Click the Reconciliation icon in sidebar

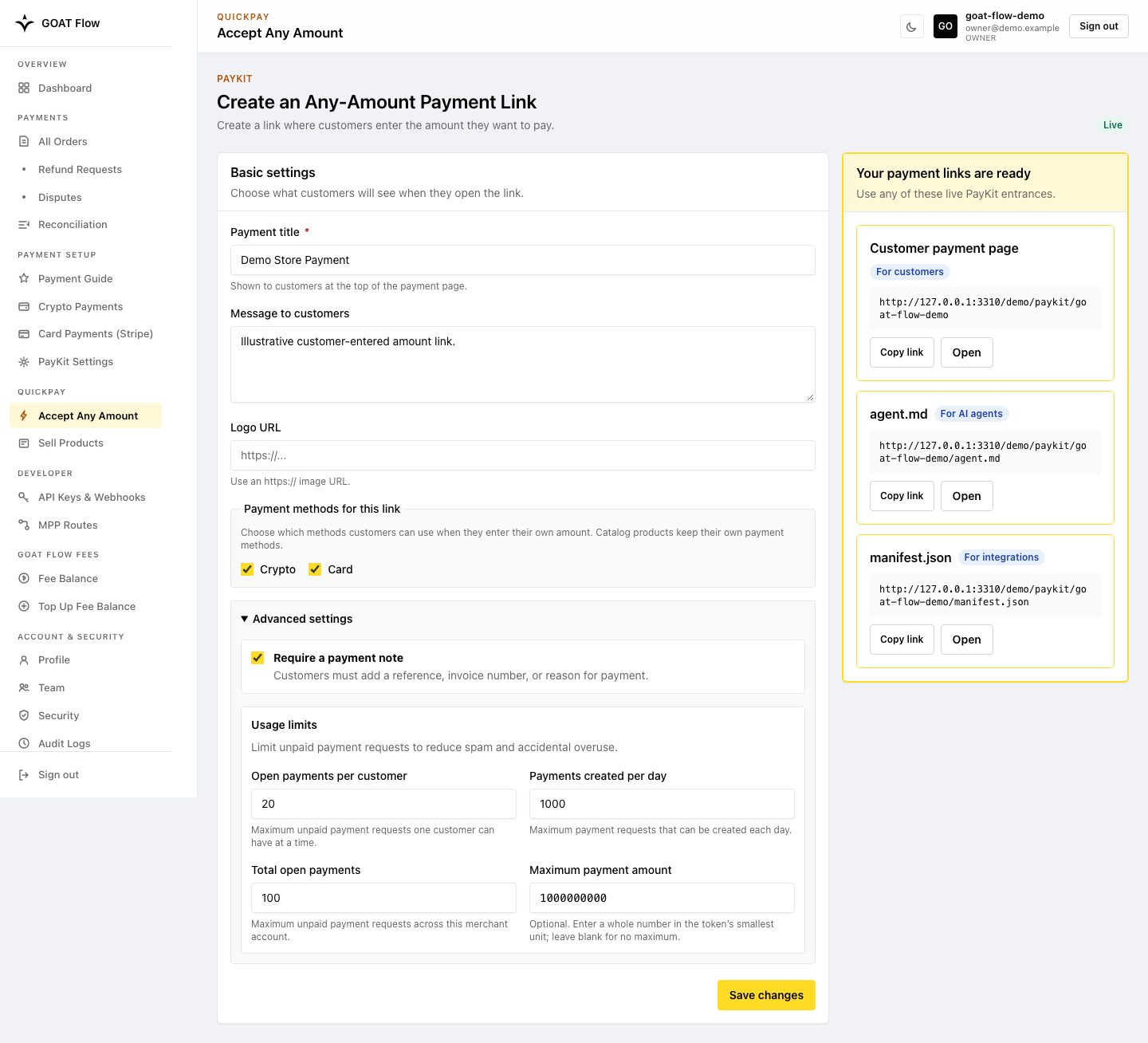[x=24, y=225]
